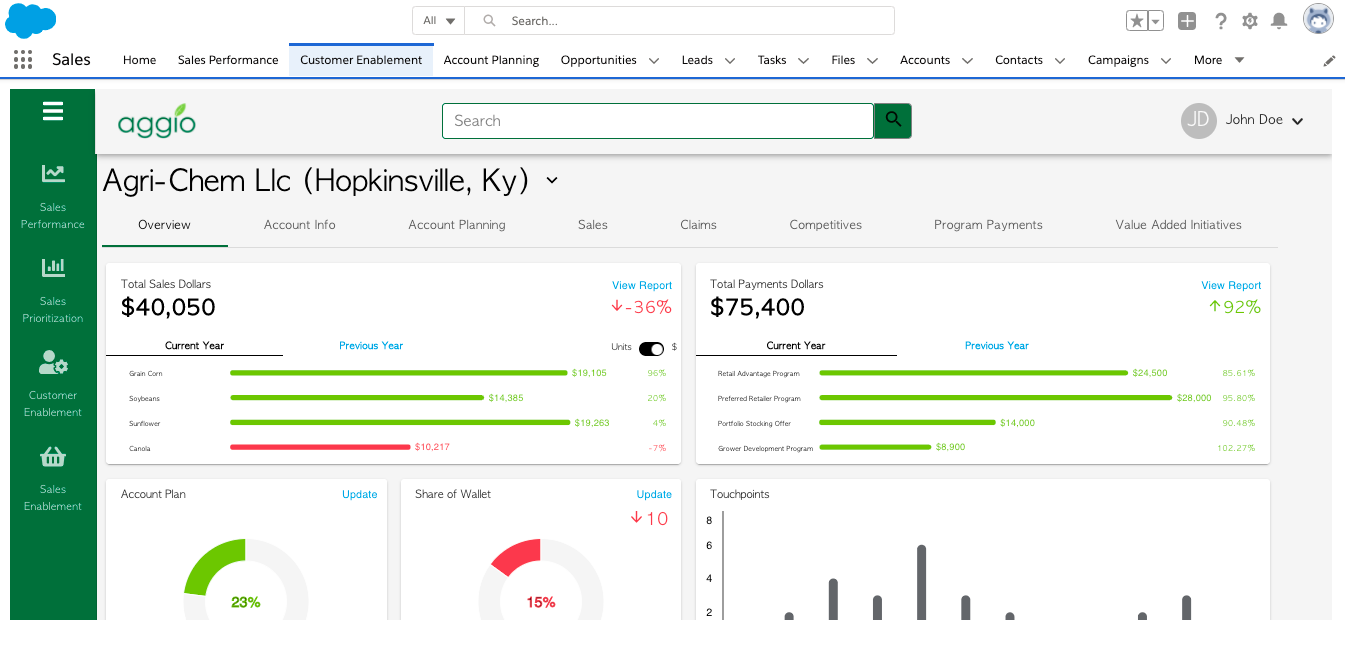Open the Sales Enablement basket icon

[x=53, y=457]
